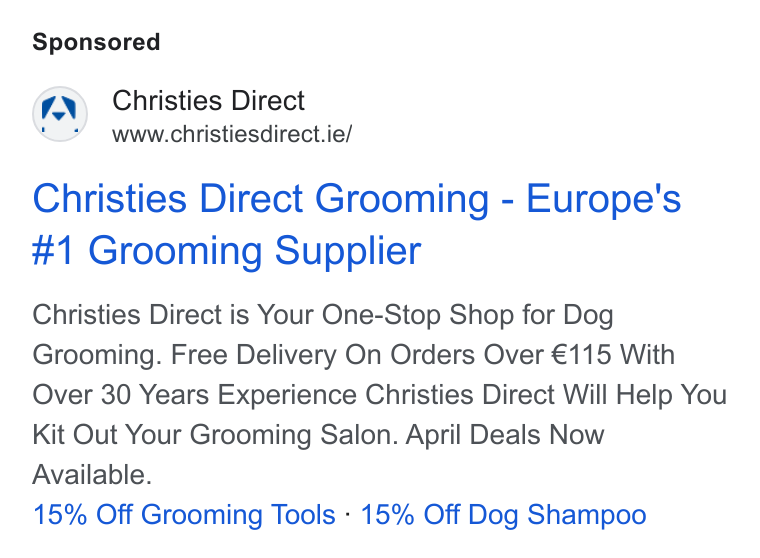The width and height of the screenshot is (760, 558).
Task: Open the 15% Off Grooming Tools sitelink
Action: pyautogui.click(x=184, y=514)
